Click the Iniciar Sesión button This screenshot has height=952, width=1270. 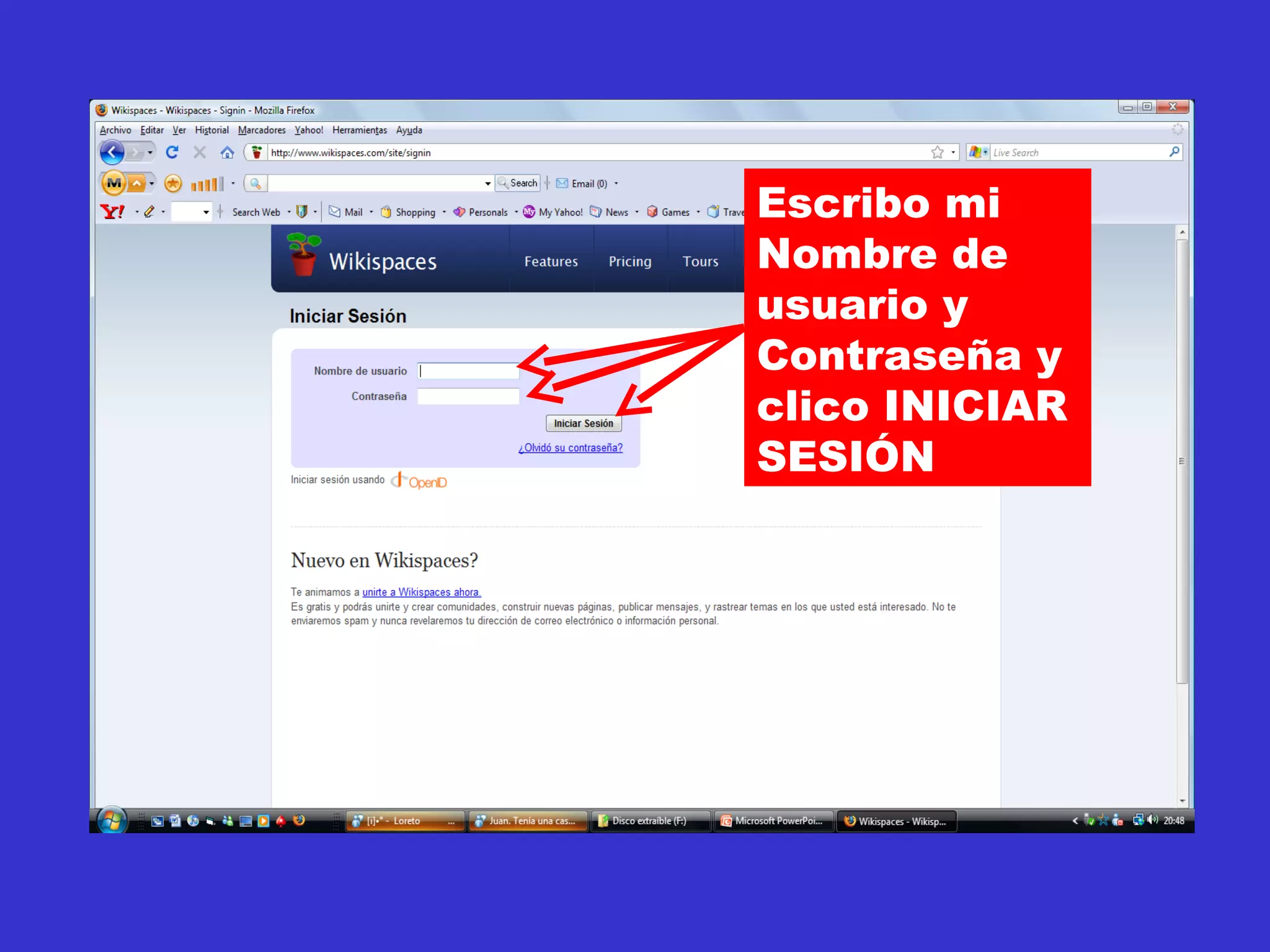coord(584,423)
